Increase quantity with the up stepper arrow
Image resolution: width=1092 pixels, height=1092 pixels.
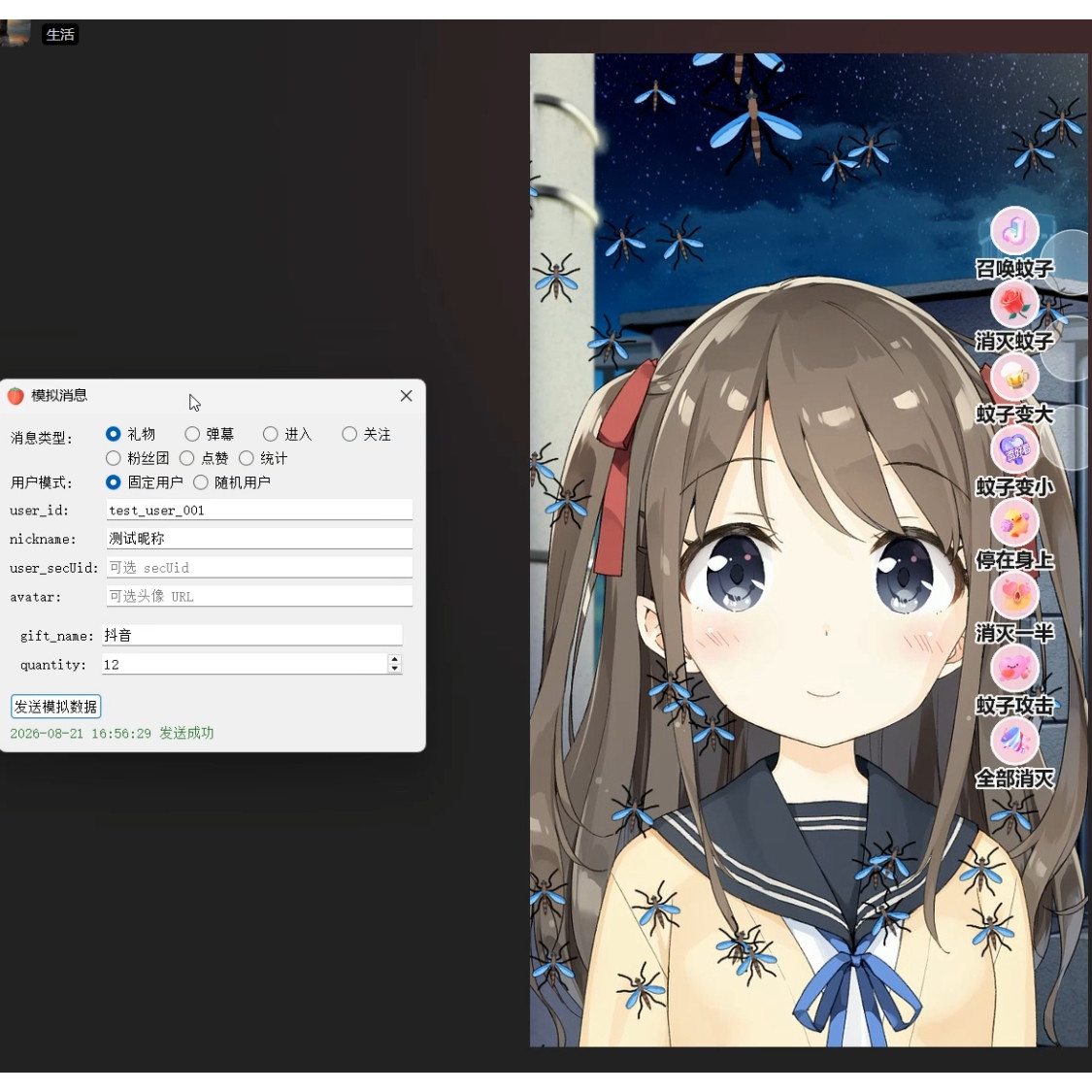(395, 659)
